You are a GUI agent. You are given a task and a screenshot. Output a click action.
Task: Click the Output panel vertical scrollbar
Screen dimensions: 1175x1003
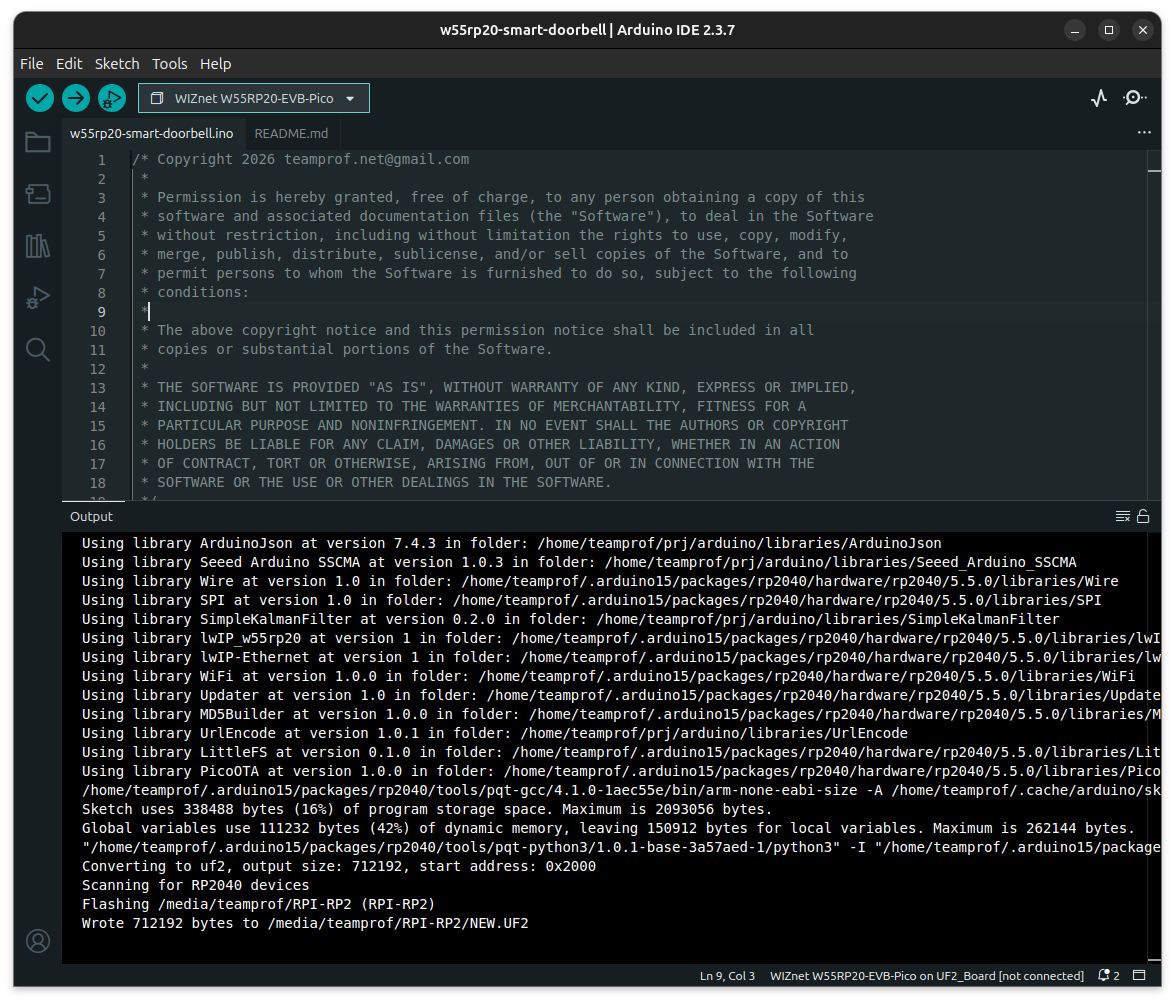click(x=1154, y=747)
